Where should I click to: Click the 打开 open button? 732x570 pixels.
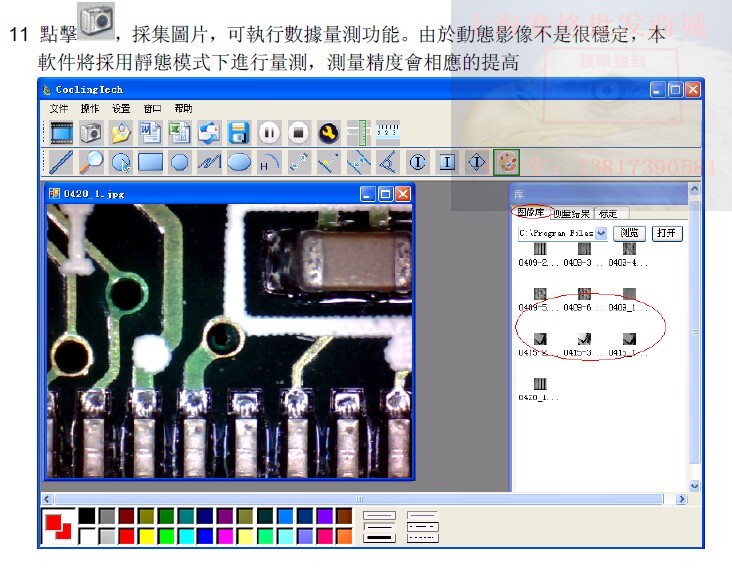pyautogui.click(x=666, y=233)
